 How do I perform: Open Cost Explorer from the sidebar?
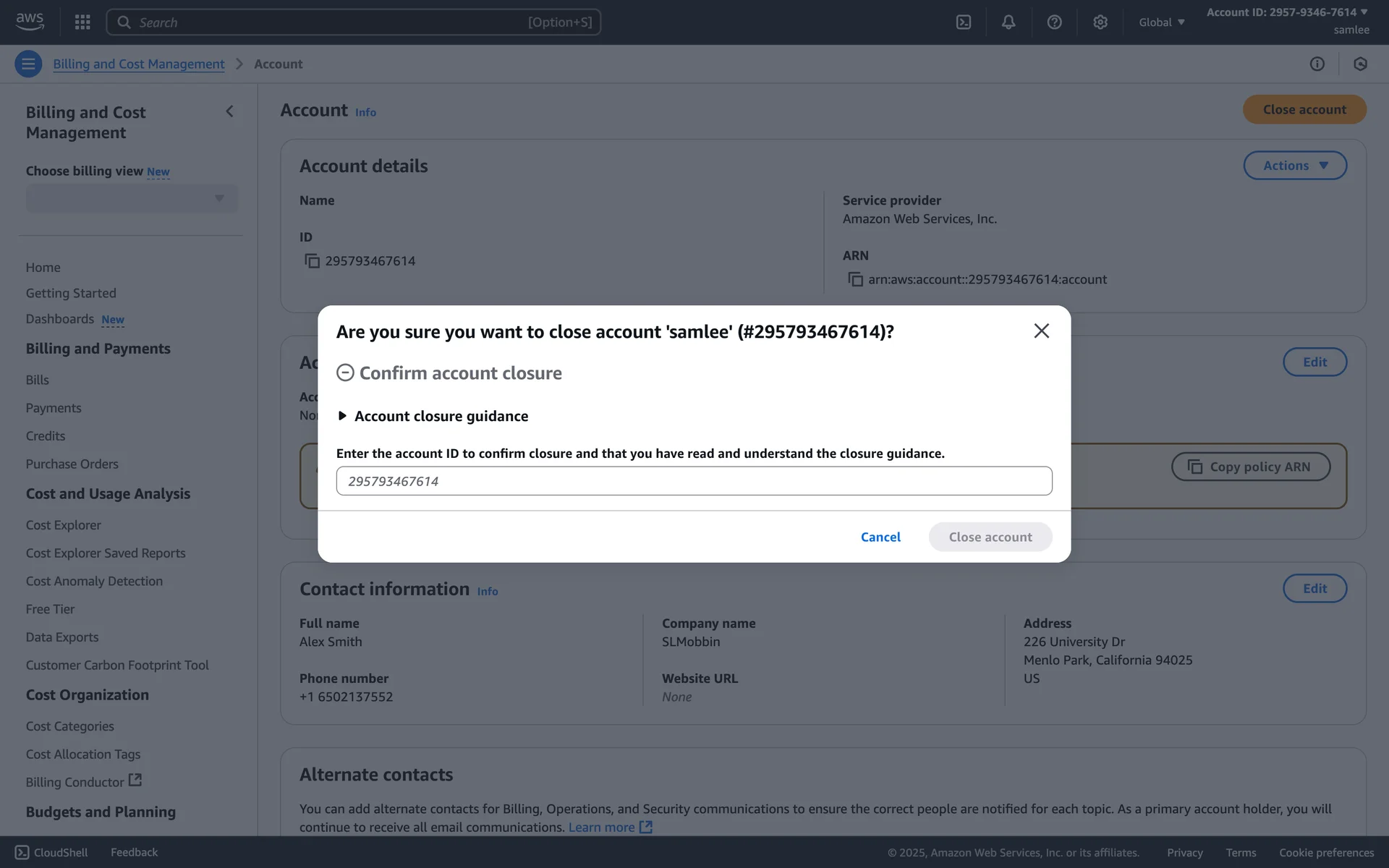[x=64, y=525]
